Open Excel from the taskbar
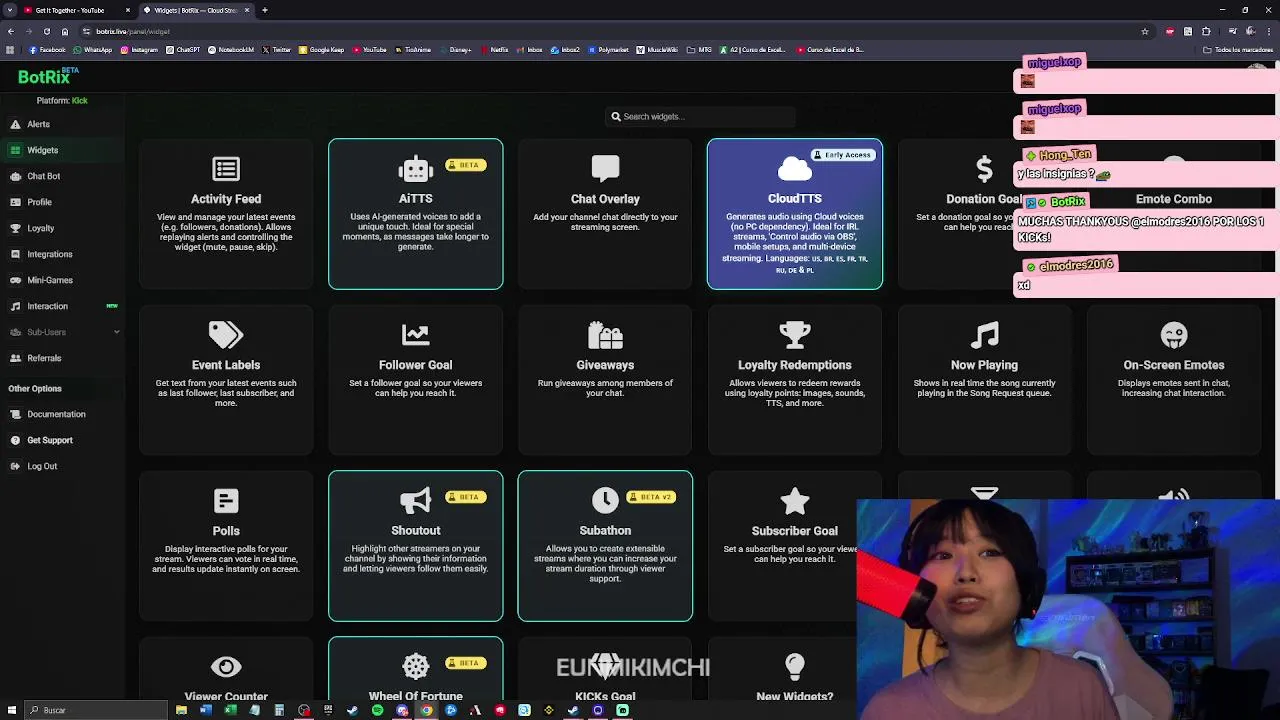Screen dimensions: 1280x720 (230, 710)
